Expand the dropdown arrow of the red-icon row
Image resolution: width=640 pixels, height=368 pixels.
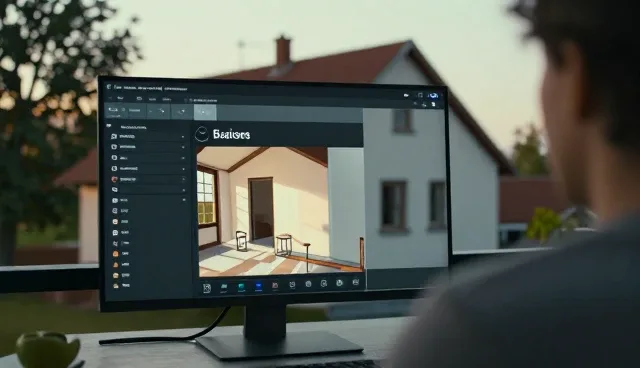pyautogui.click(x=183, y=179)
